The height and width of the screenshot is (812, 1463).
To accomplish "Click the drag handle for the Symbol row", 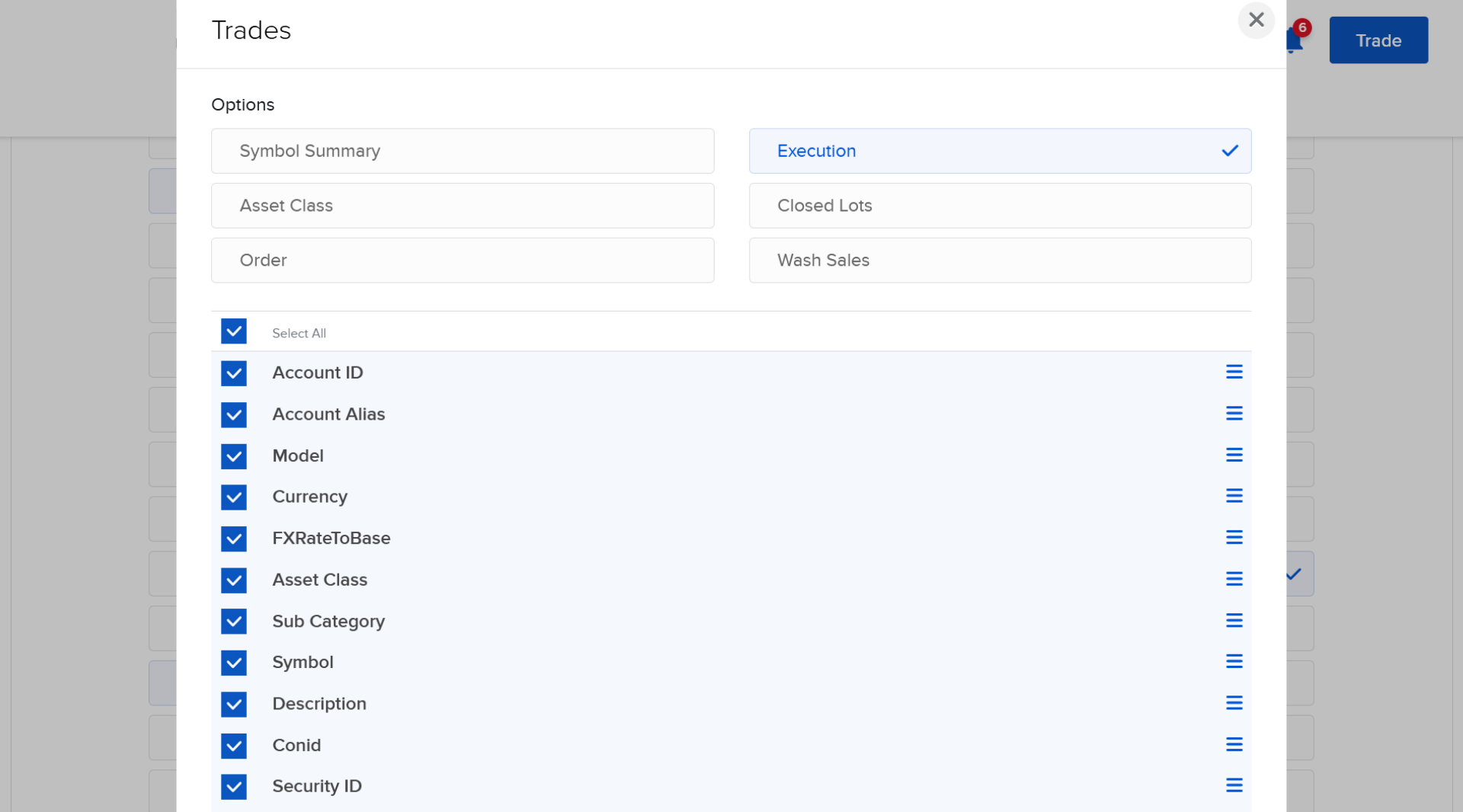I will point(1234,661).
